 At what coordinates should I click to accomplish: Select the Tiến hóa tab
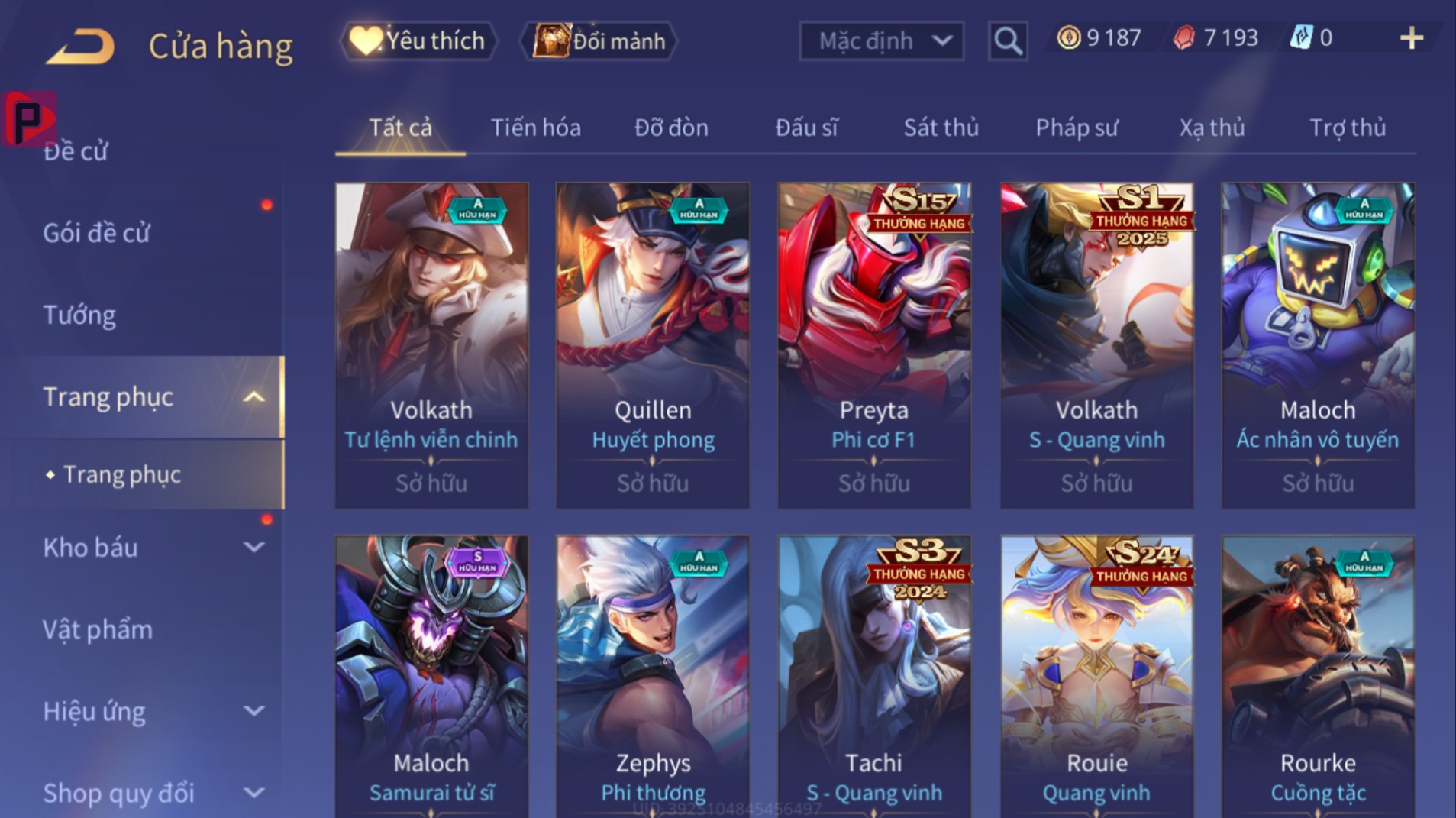(535, 128)
